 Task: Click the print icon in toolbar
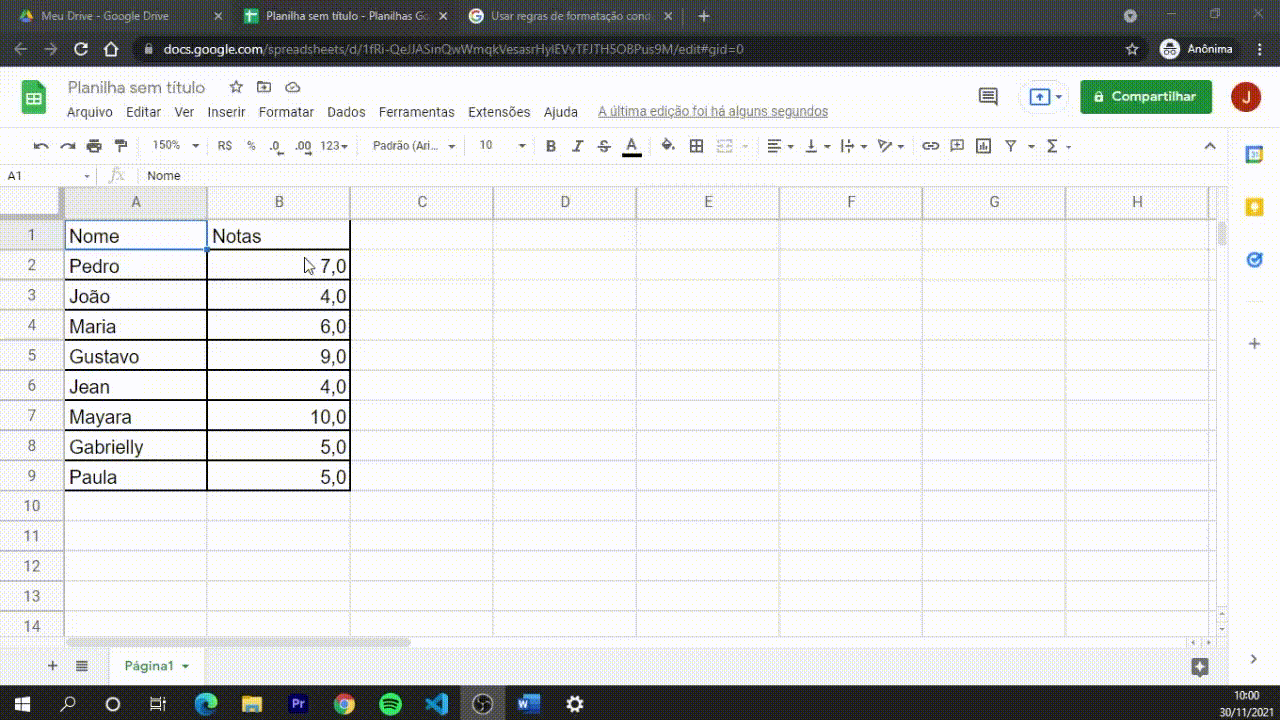pos(94,146)
